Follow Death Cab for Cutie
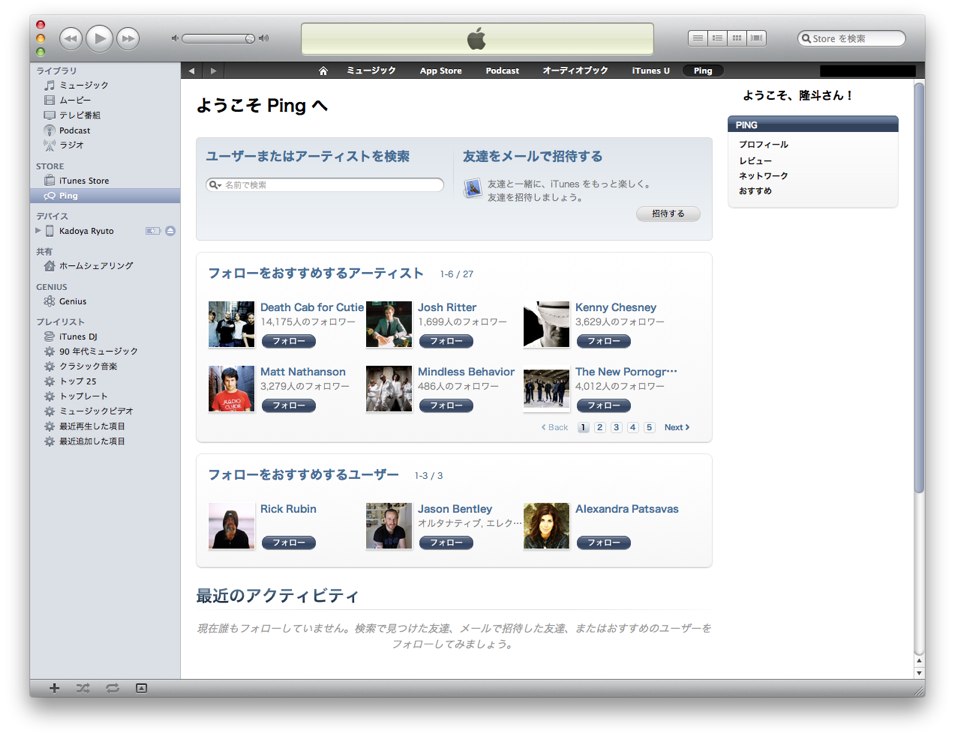 289,341
